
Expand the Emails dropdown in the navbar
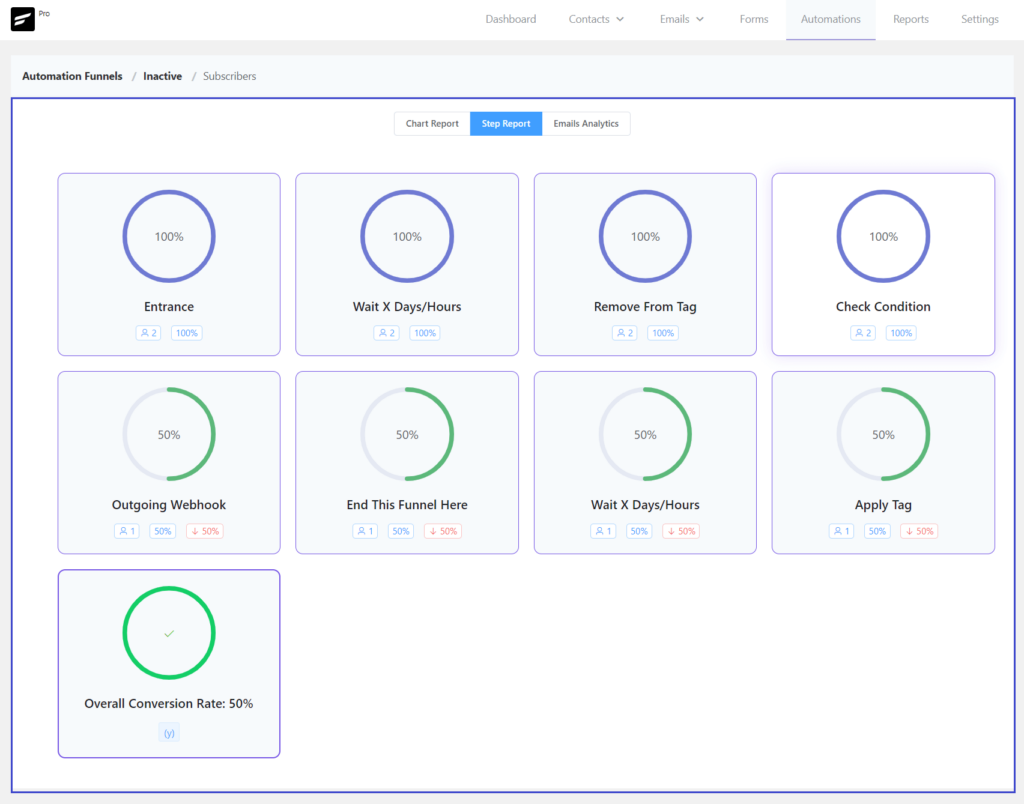681,18
